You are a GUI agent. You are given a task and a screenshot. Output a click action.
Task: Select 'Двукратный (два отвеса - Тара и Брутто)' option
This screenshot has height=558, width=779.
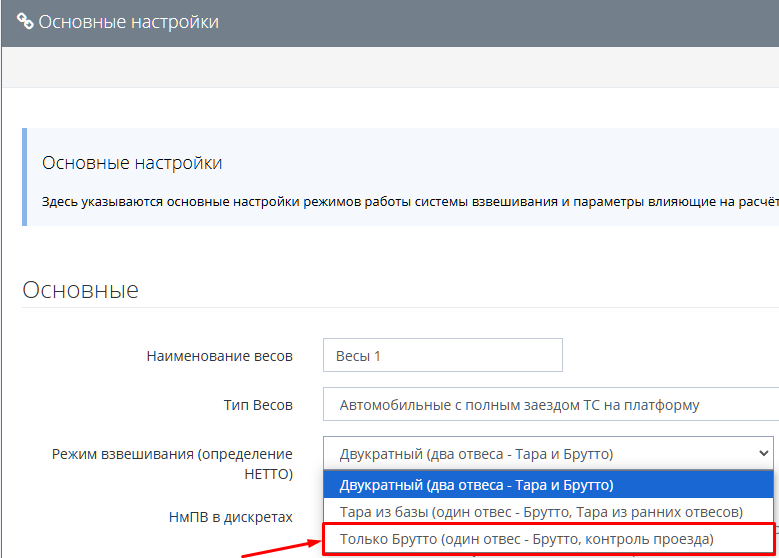tap(476, 485)
